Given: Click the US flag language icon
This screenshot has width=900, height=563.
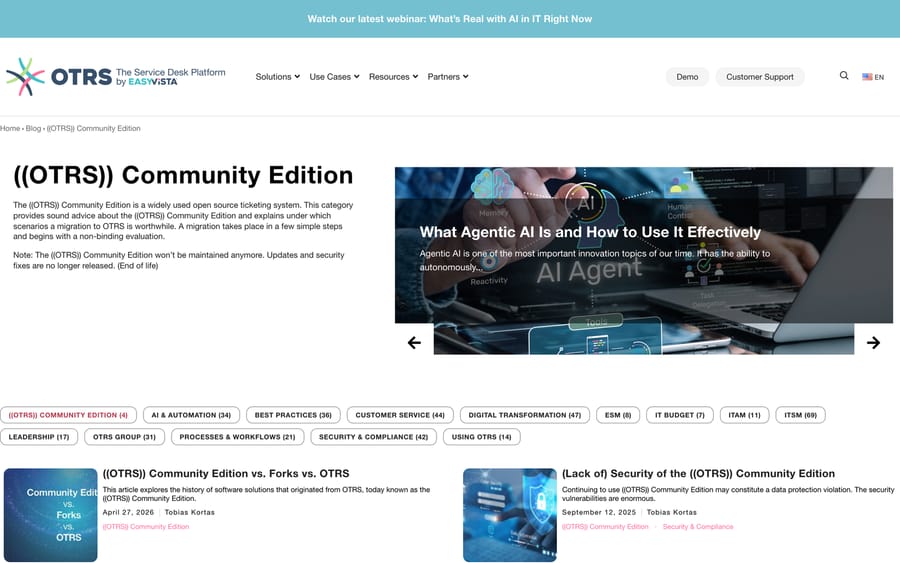Looking at the screenshot, I should click(x=867, y=77).
